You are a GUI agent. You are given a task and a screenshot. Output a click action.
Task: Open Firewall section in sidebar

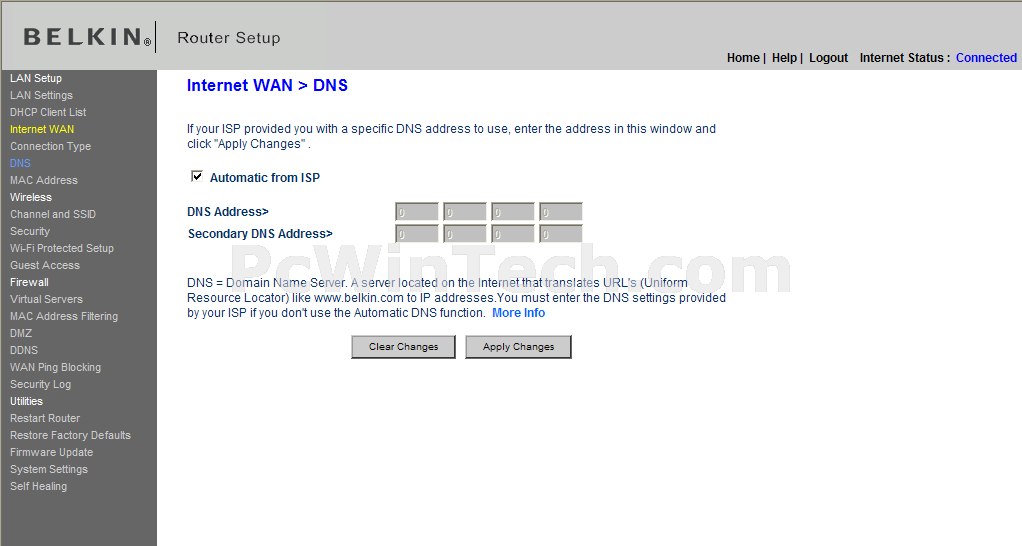point(29,282)
